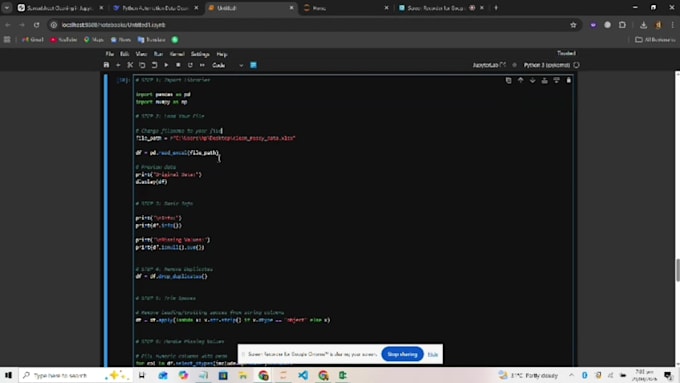Screen dimensions: 680x383
Task: Switch to the Home browser tab
Action: pyautogui.click(x=346, y=8)
